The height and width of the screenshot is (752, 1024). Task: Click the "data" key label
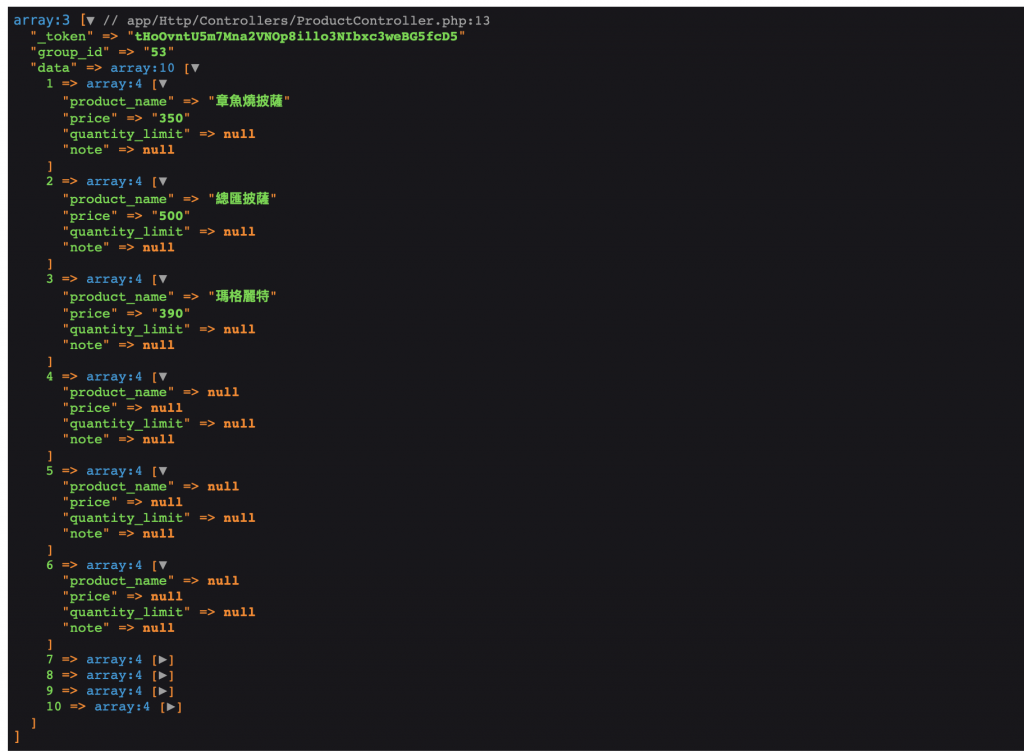point(54,68)
